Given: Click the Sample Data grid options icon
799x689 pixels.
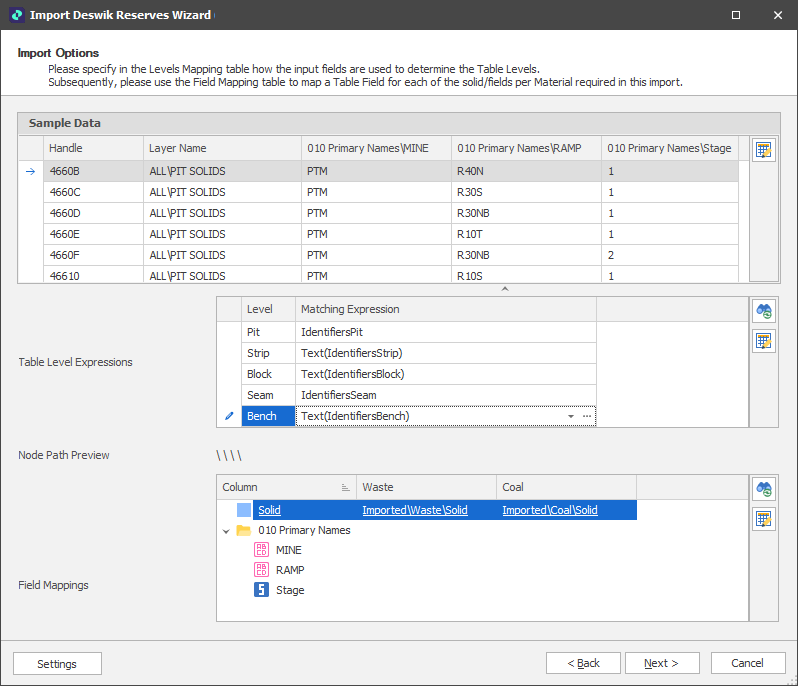Looking at the screenshot, I should [x=763, y=151].
